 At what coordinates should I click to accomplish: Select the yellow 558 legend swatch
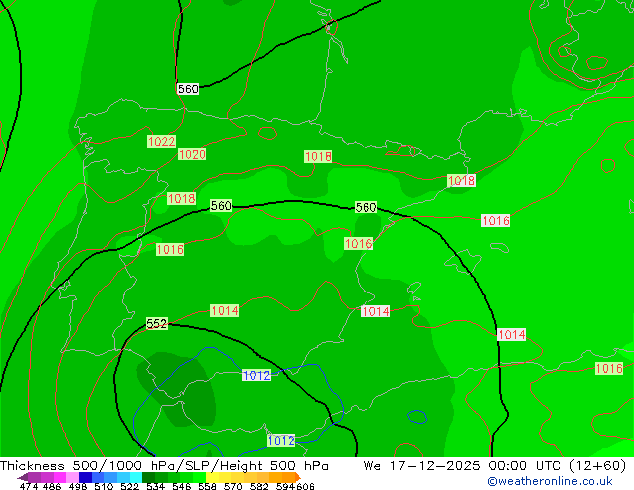[212, 477]
